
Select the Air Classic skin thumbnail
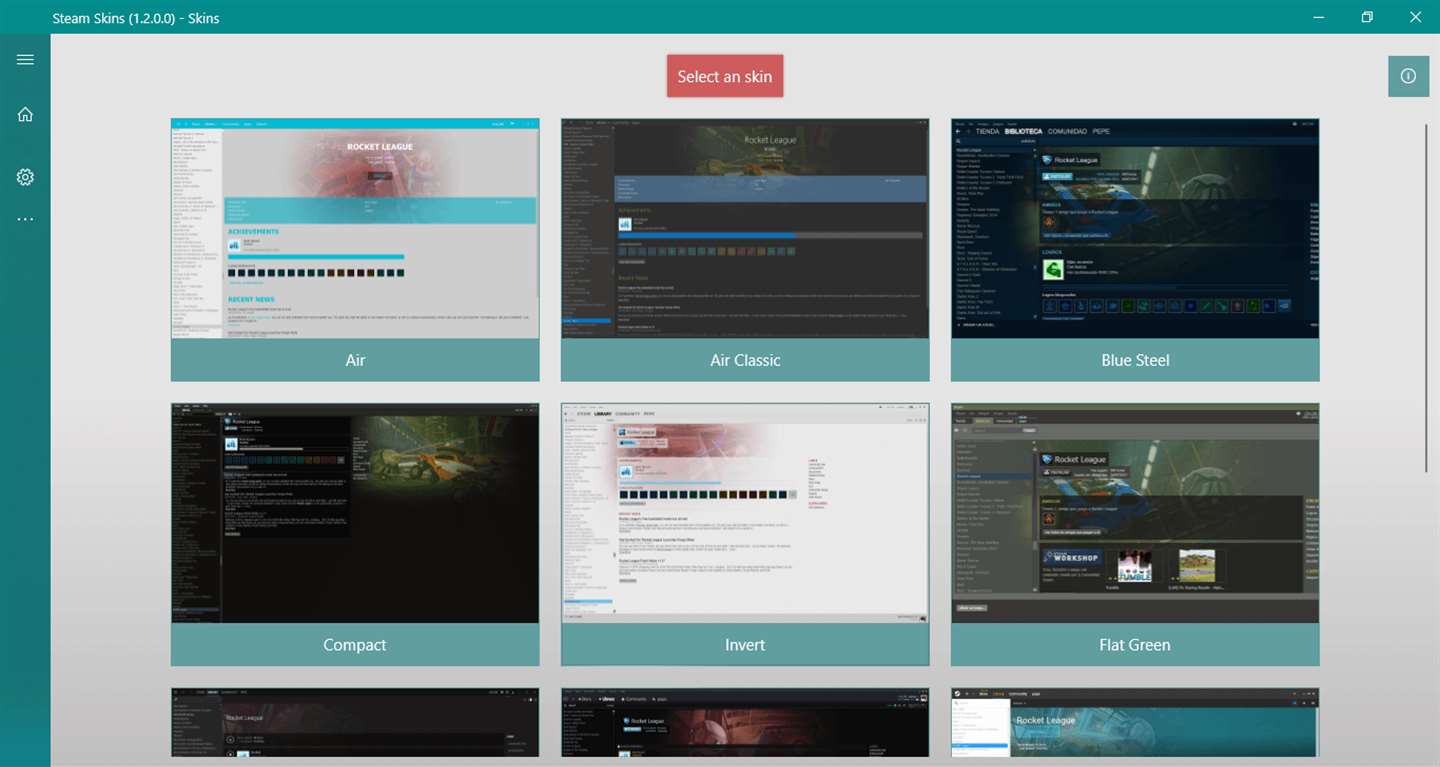point(745,228)
